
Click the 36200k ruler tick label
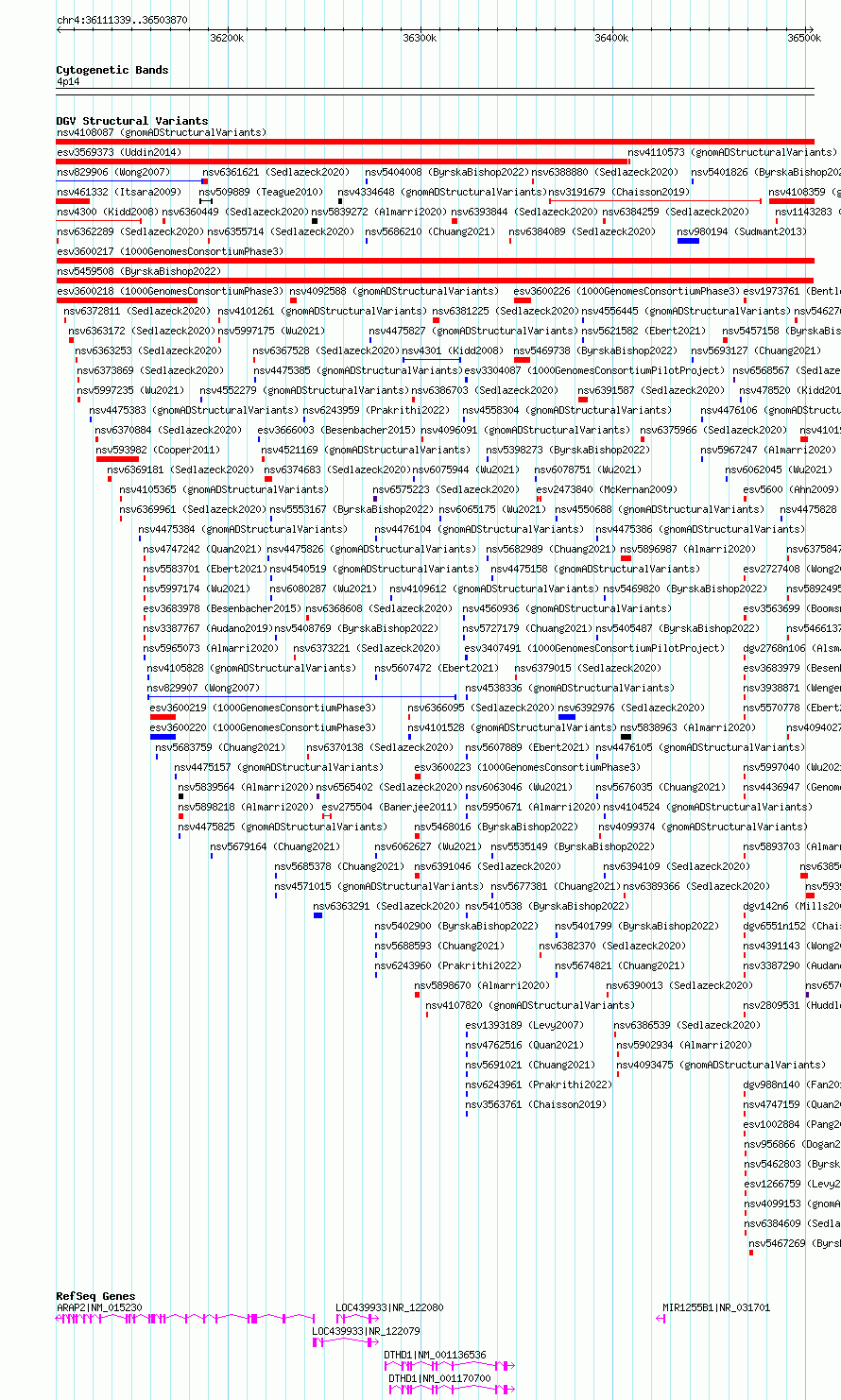(x=227, y=38)
